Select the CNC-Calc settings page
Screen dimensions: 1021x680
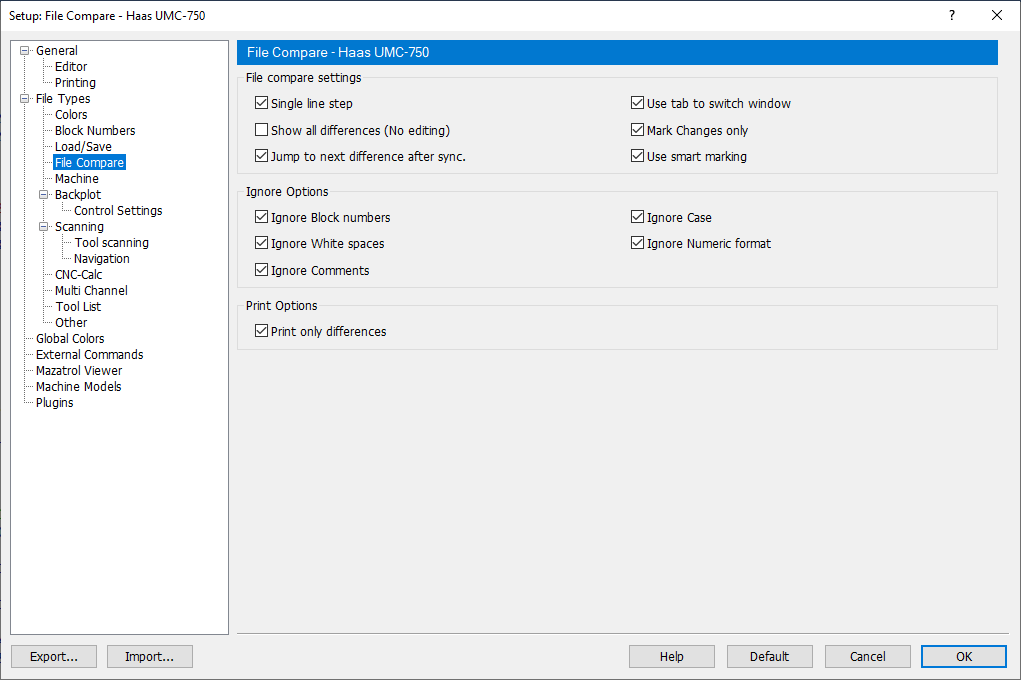click(x=77, y=274)
